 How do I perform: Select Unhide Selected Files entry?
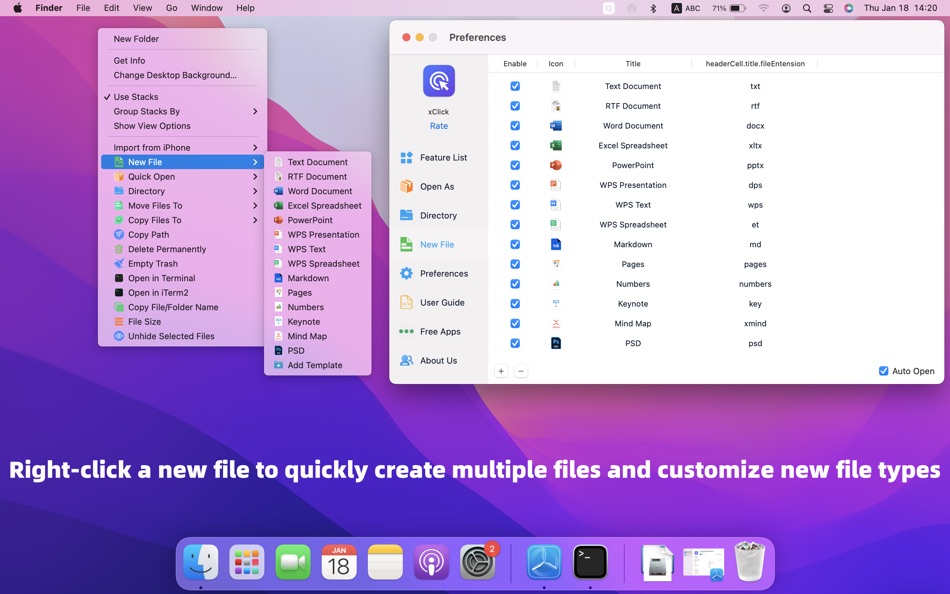(x=182, y=336)
